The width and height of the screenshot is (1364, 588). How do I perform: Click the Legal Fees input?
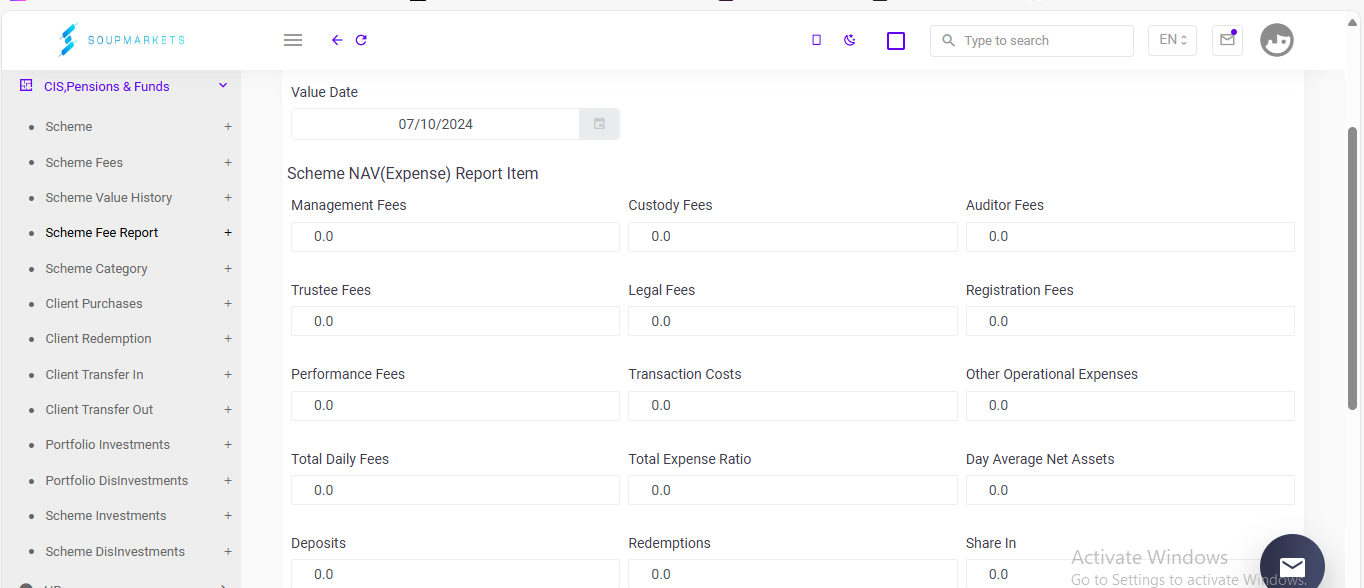pyautogui.click(x=793, y=321)
